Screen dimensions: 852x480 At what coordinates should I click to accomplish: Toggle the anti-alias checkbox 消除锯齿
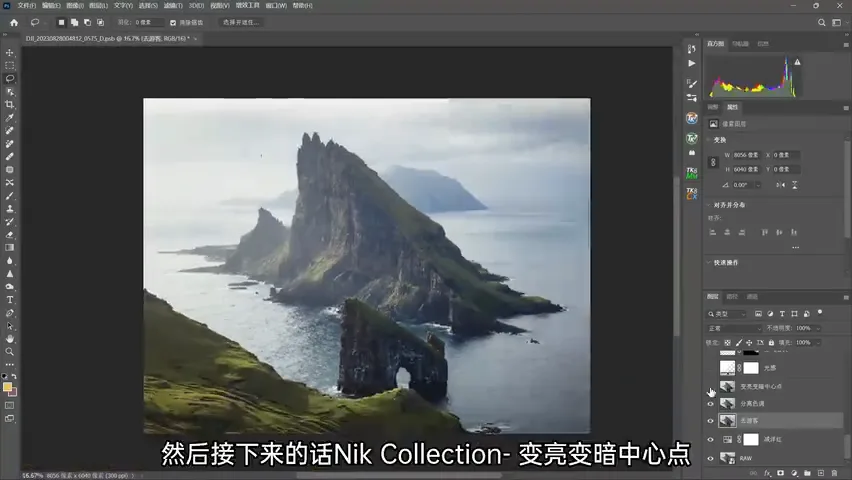click(173, 23)
